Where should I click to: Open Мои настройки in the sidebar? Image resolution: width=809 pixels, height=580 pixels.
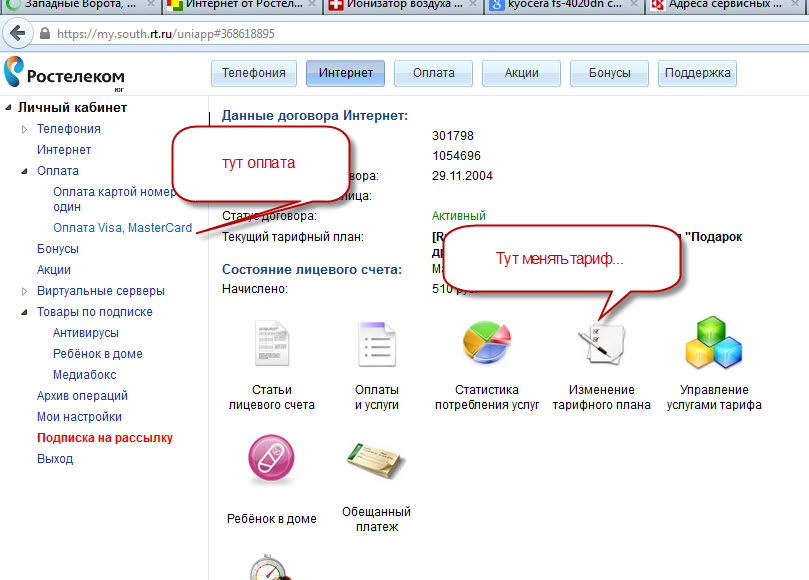(79, 417)
